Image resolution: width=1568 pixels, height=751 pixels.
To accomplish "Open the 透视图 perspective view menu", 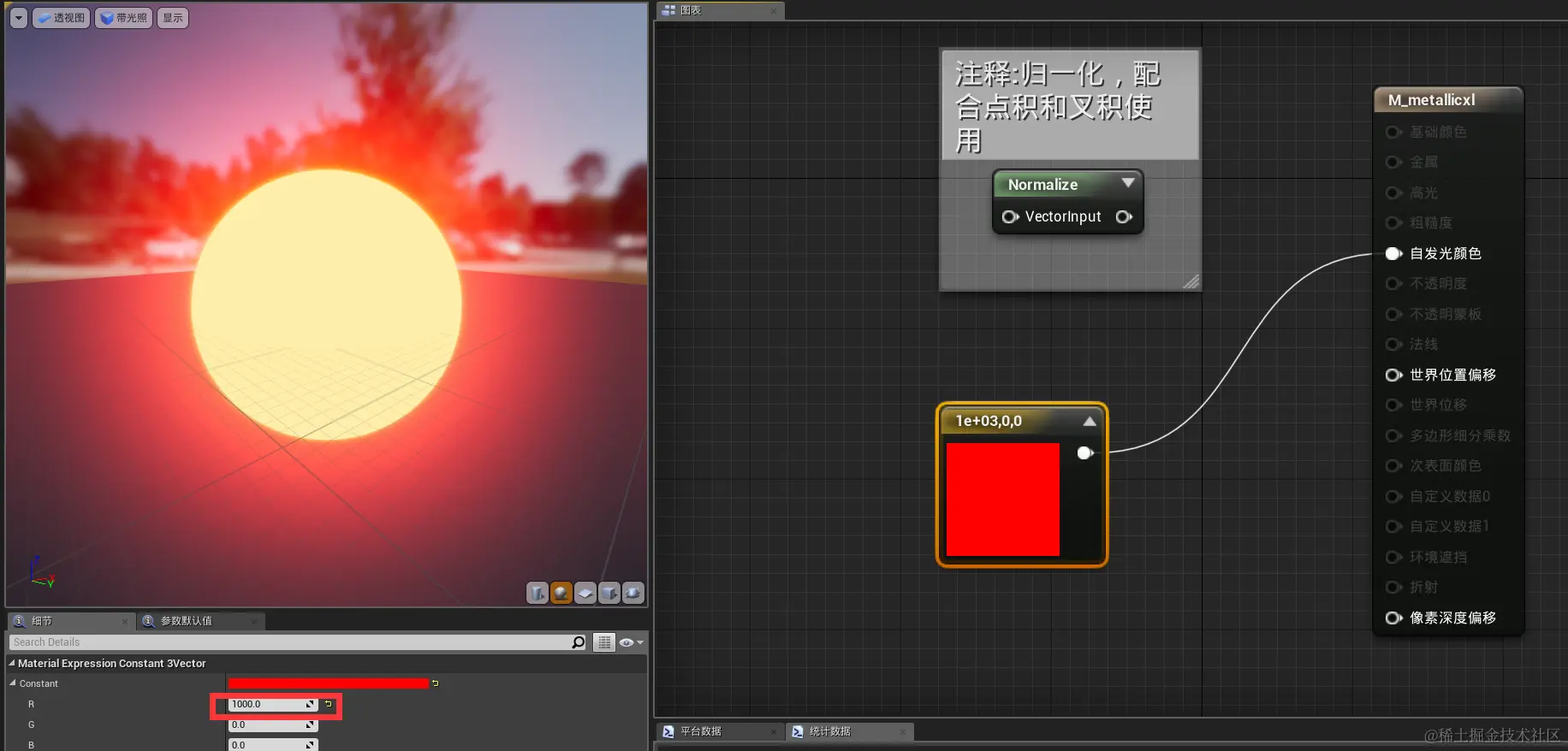I will pyautogui.click(x=61, y=18).
